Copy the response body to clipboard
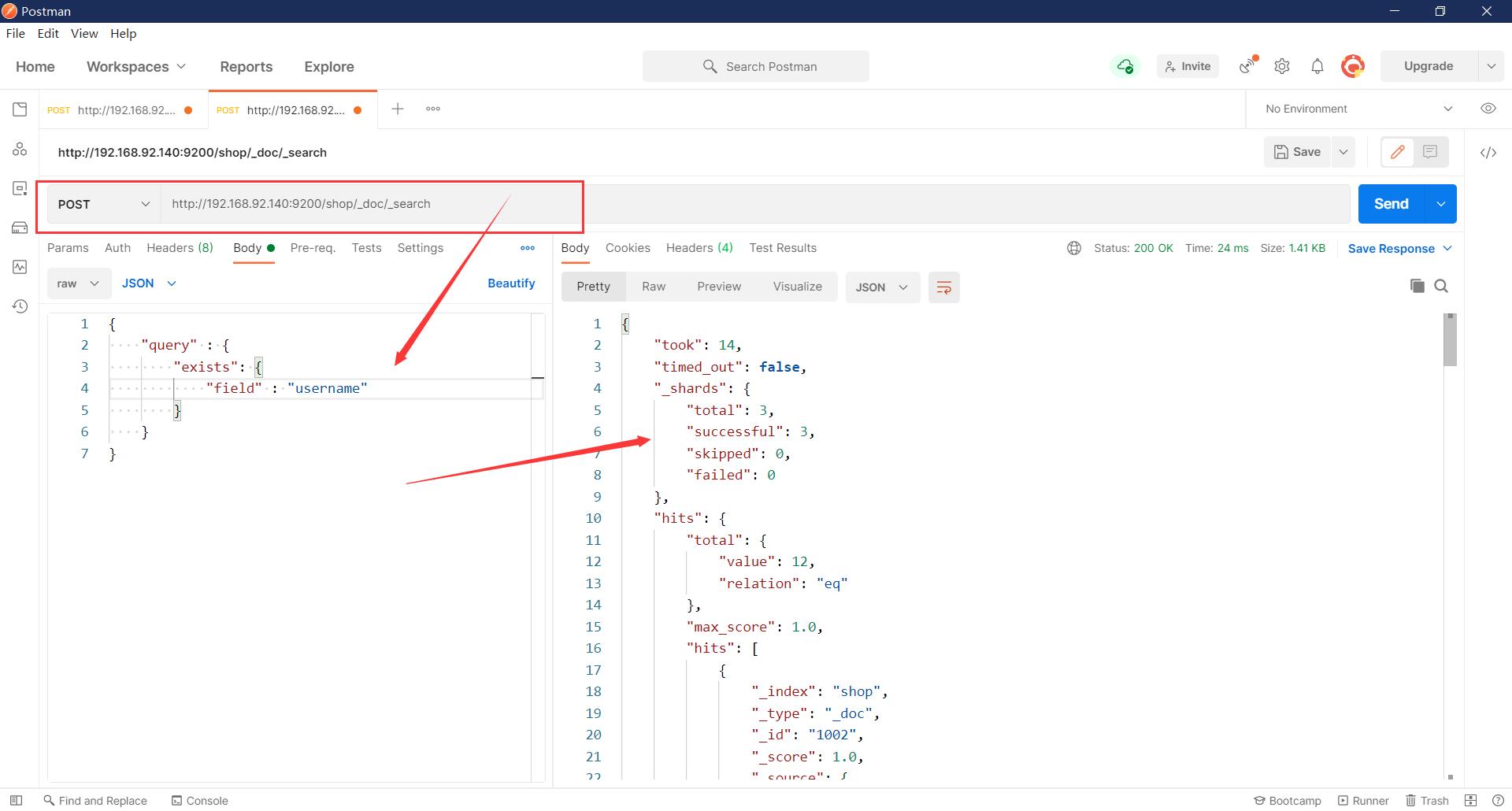The width and height of the screenshot is (1512, 811). click(x=1417, y=286)
